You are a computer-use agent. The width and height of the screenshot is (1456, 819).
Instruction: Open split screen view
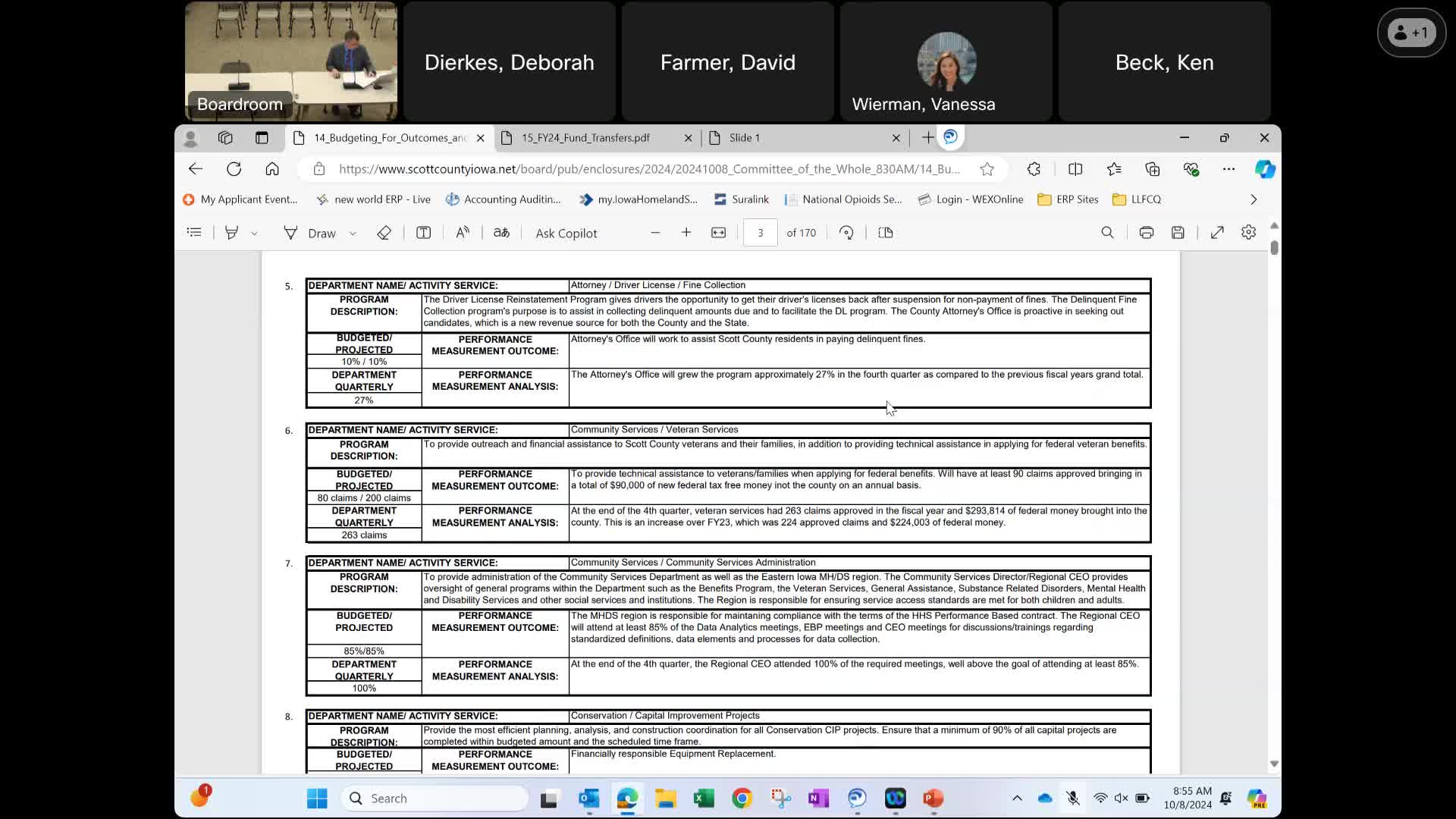point(1075,169)
